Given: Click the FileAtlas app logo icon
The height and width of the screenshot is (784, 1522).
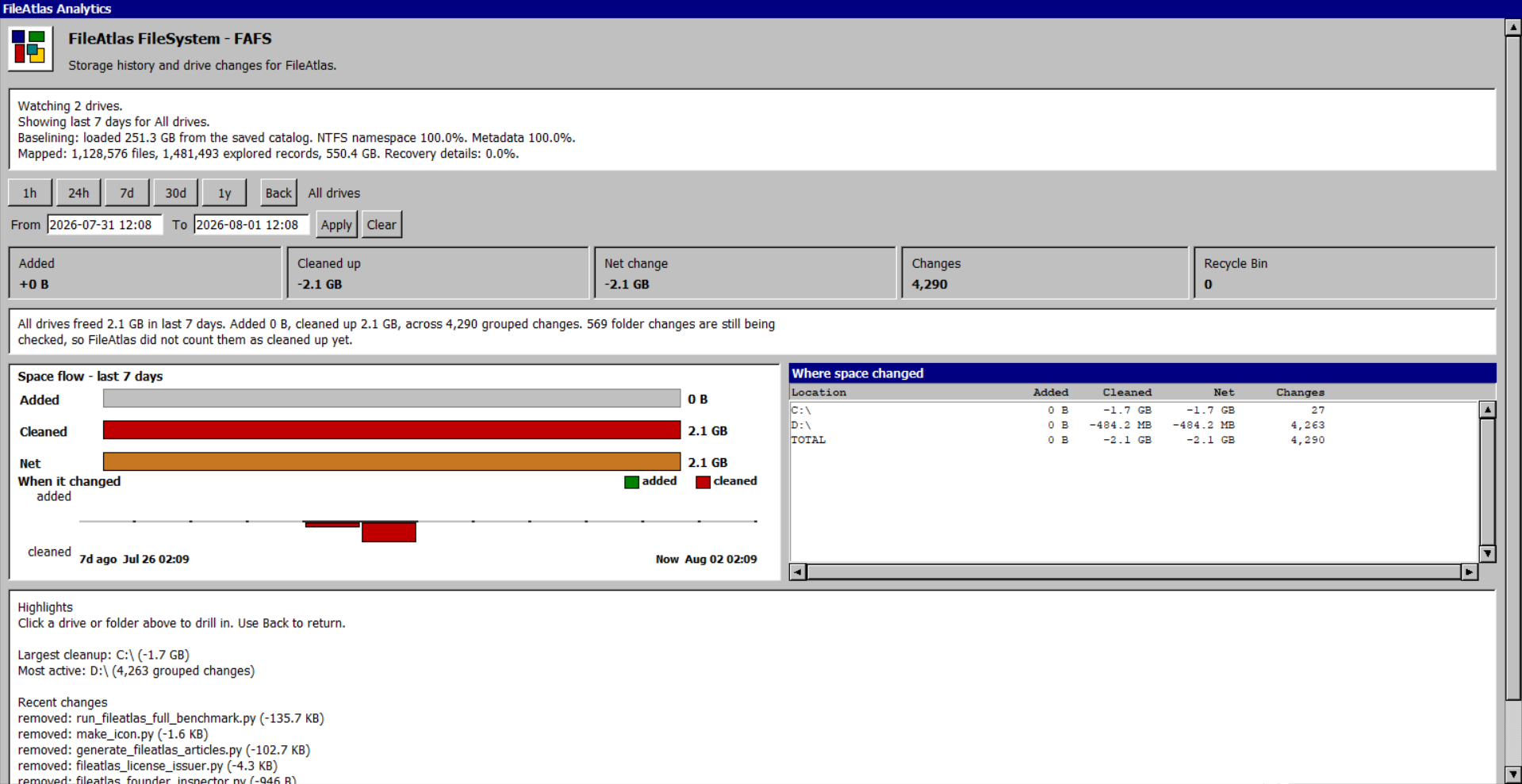Looking at the screenshot, I should pyautogui.click(x=30, y=48).
